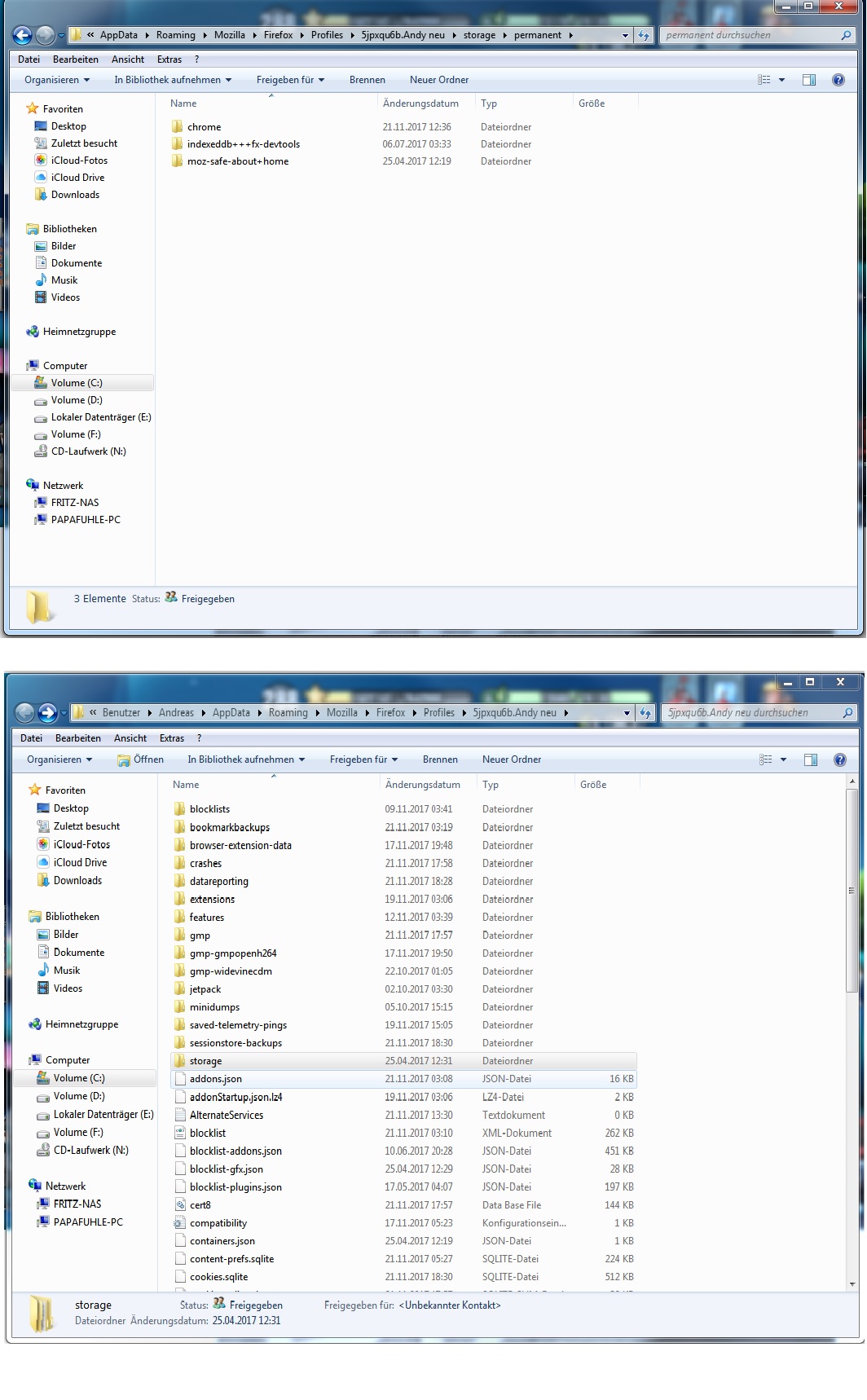
Task: Click help icon in bottom window toolbar
Action: (839, 759)
